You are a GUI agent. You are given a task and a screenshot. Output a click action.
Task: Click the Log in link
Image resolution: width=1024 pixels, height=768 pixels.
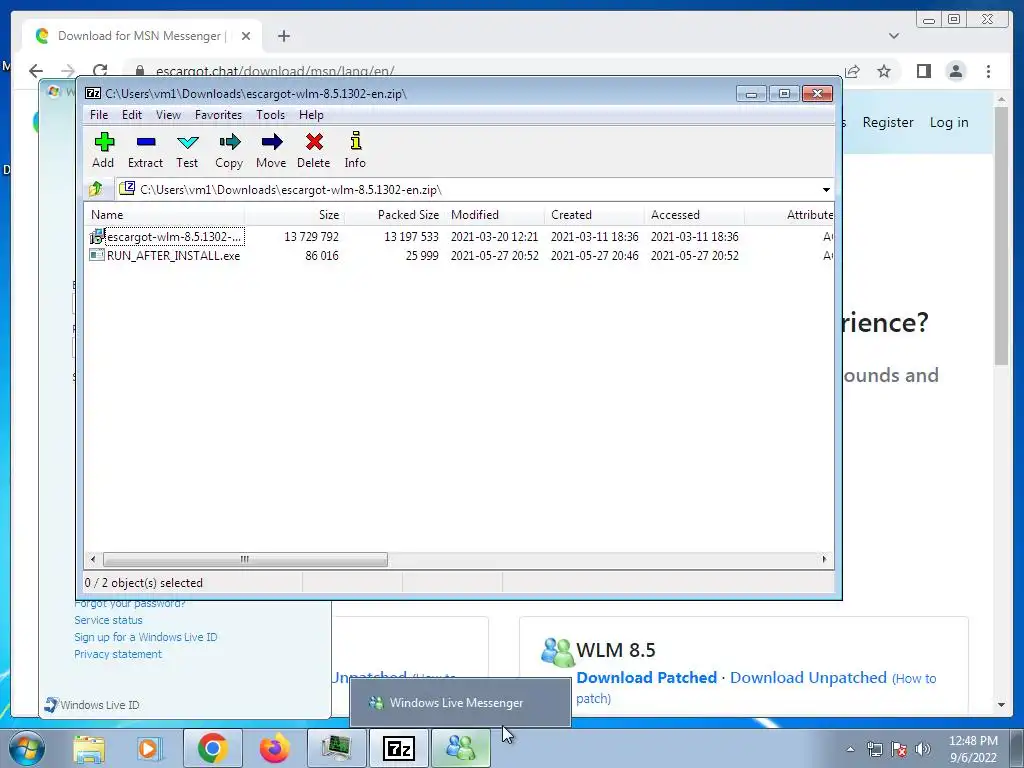949,122
